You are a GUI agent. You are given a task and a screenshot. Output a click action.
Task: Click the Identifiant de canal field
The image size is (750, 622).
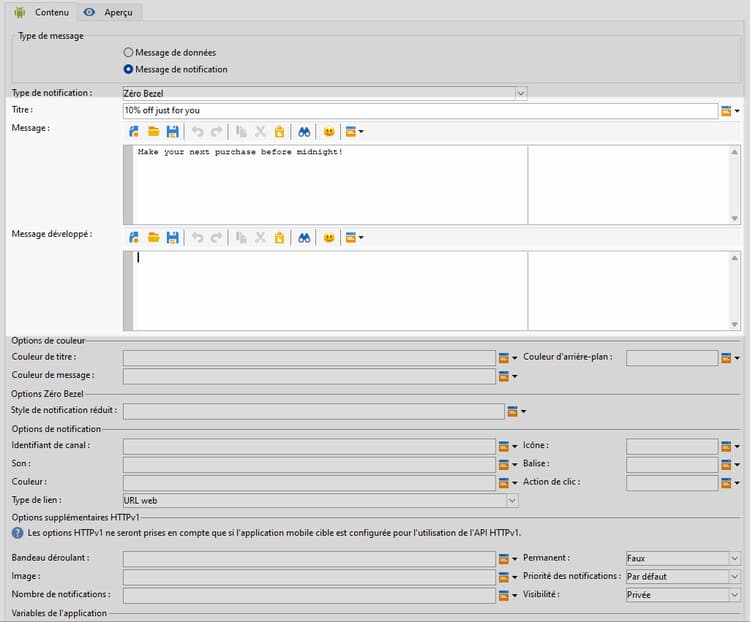coord(309,446)
